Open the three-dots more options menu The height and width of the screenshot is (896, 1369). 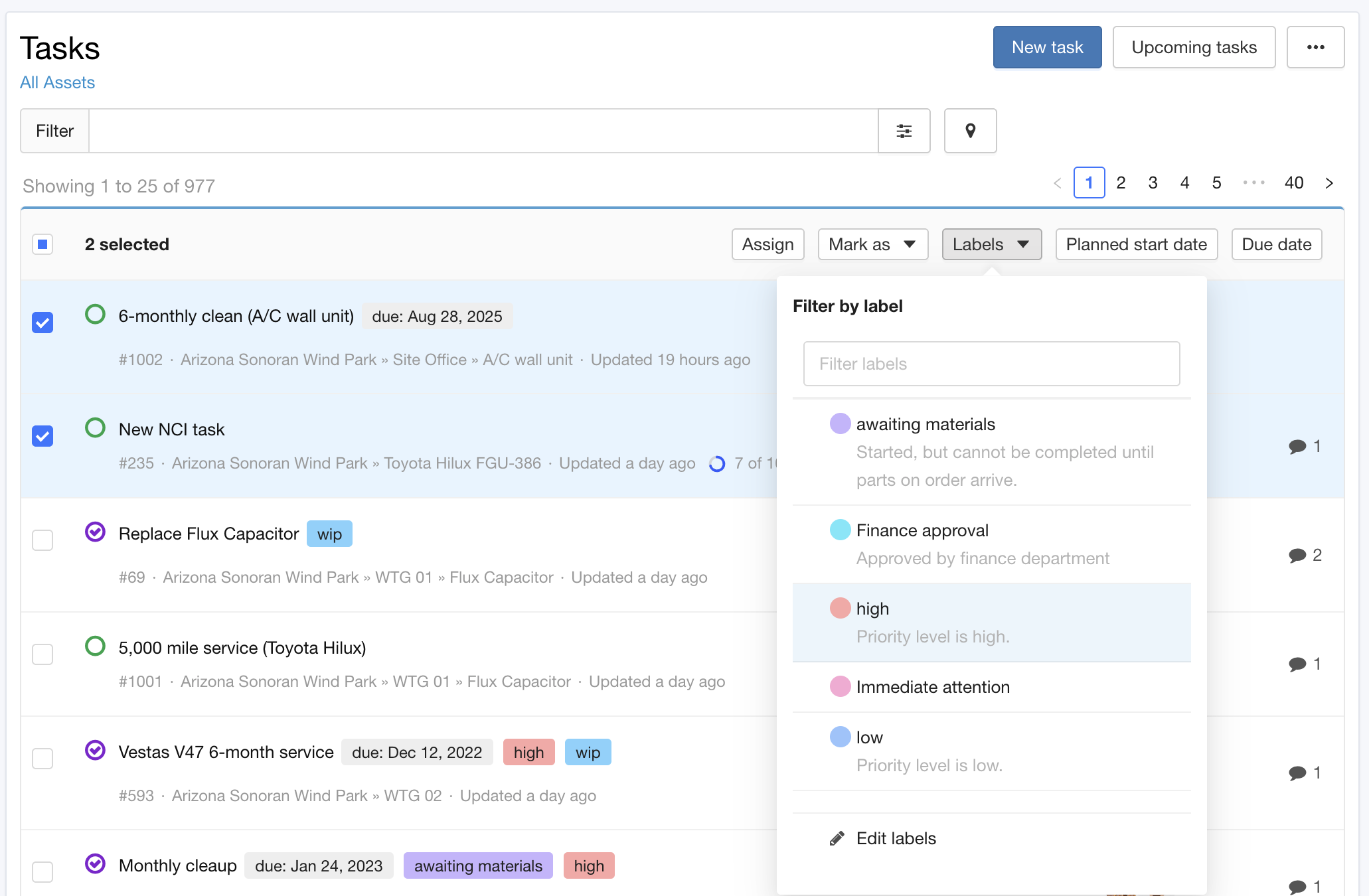pyautogui.click(x=1315, y=47)
